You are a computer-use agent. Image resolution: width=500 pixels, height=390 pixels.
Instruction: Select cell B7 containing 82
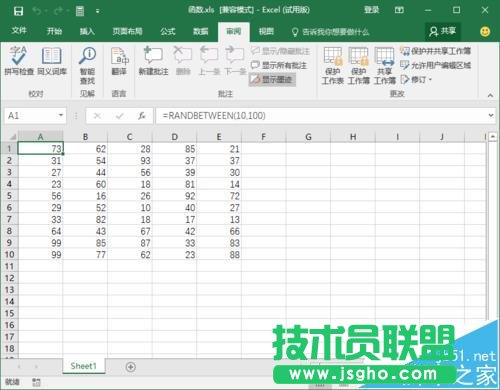(85, 219)
